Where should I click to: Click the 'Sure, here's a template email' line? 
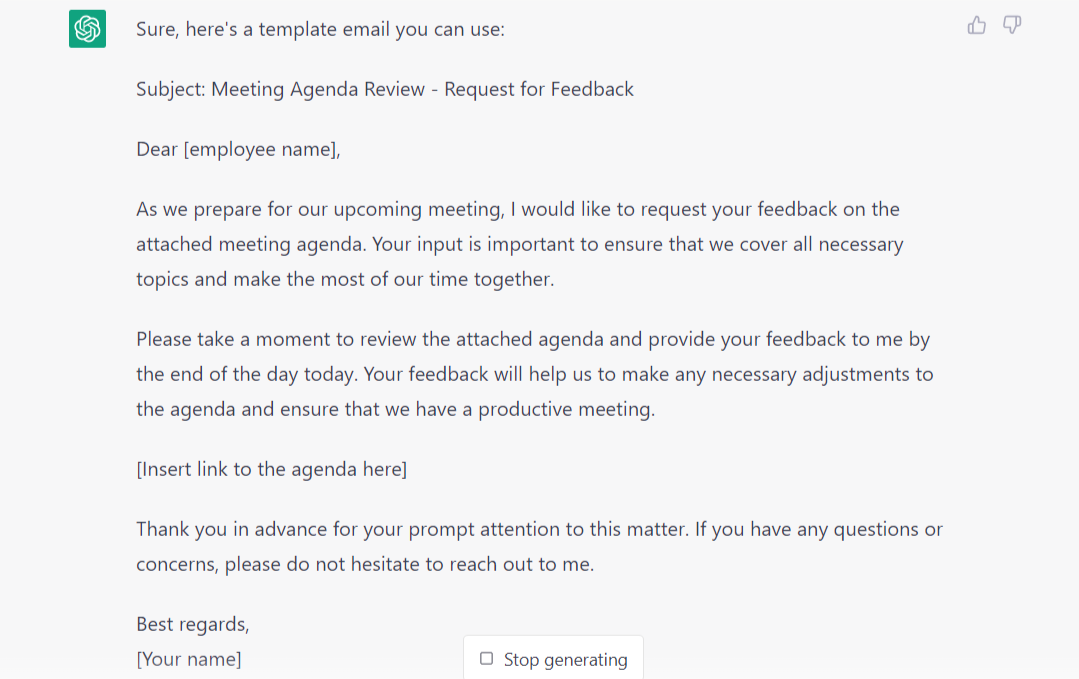click(x=320, y=30)
